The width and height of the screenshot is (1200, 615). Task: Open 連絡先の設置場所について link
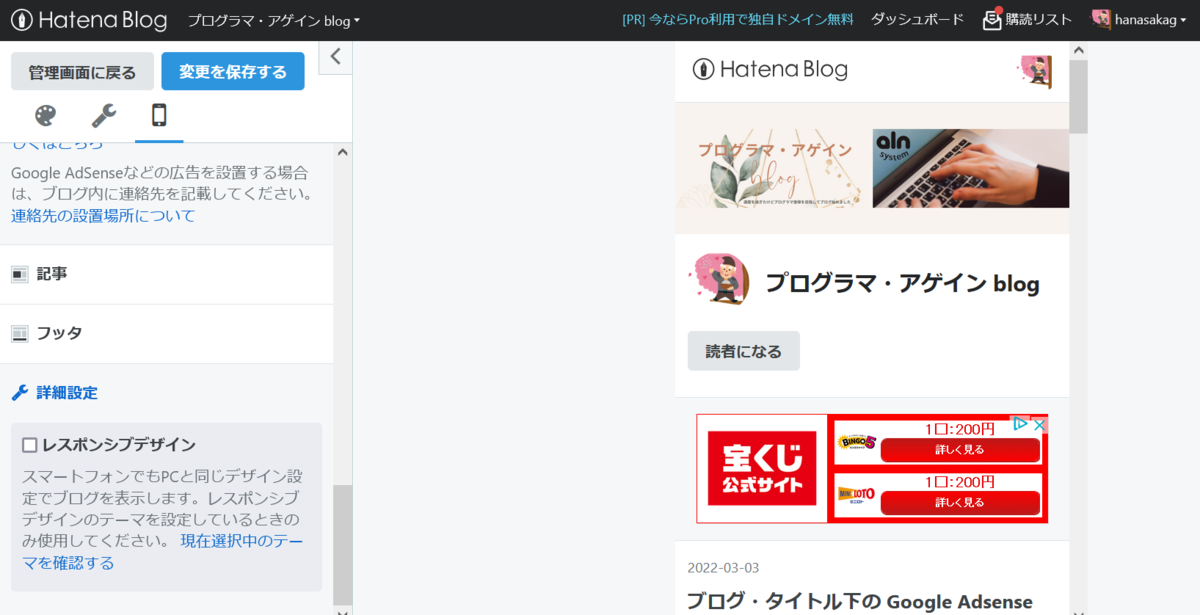(103, 216)
